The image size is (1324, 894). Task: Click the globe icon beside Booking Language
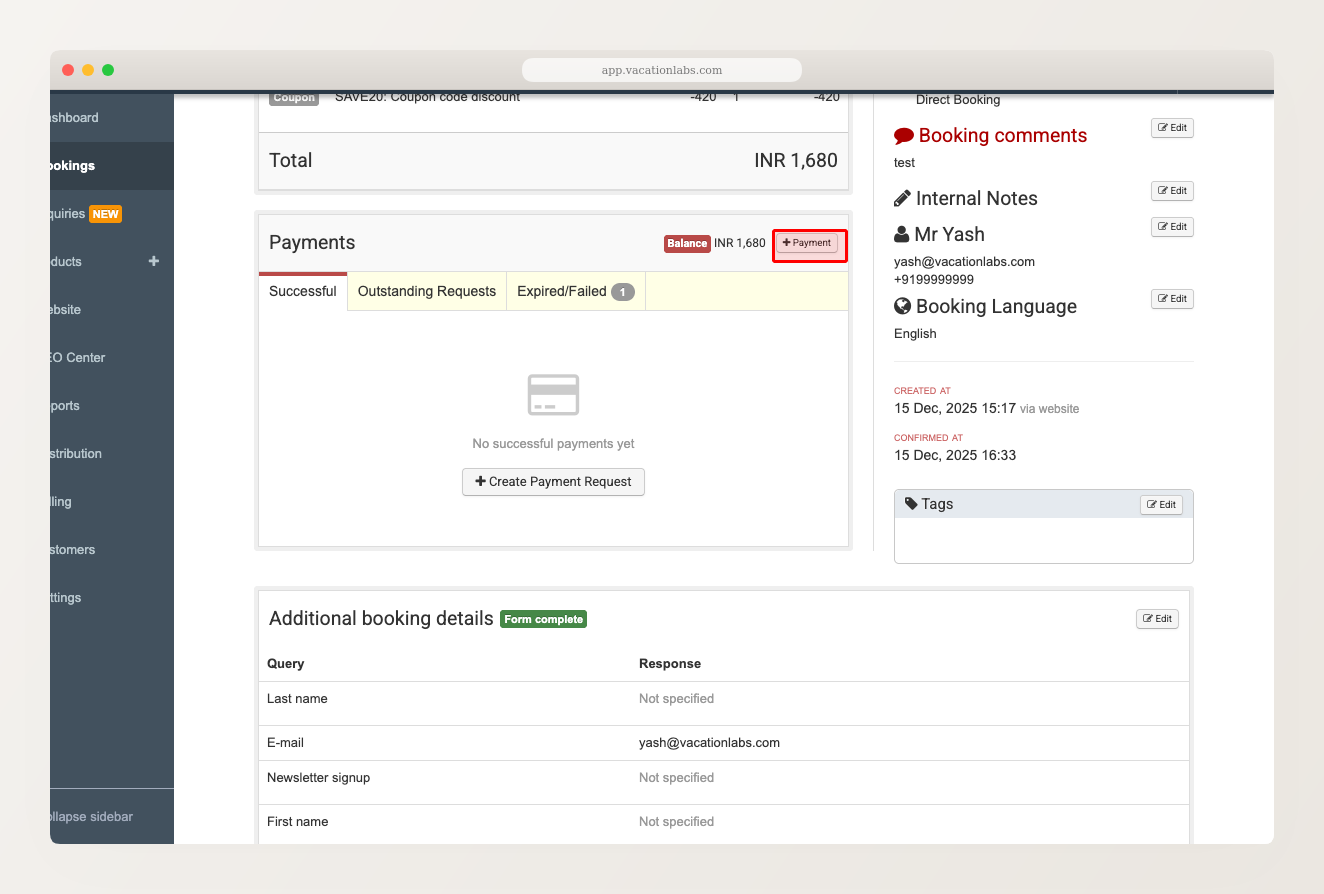coord(902,306)
